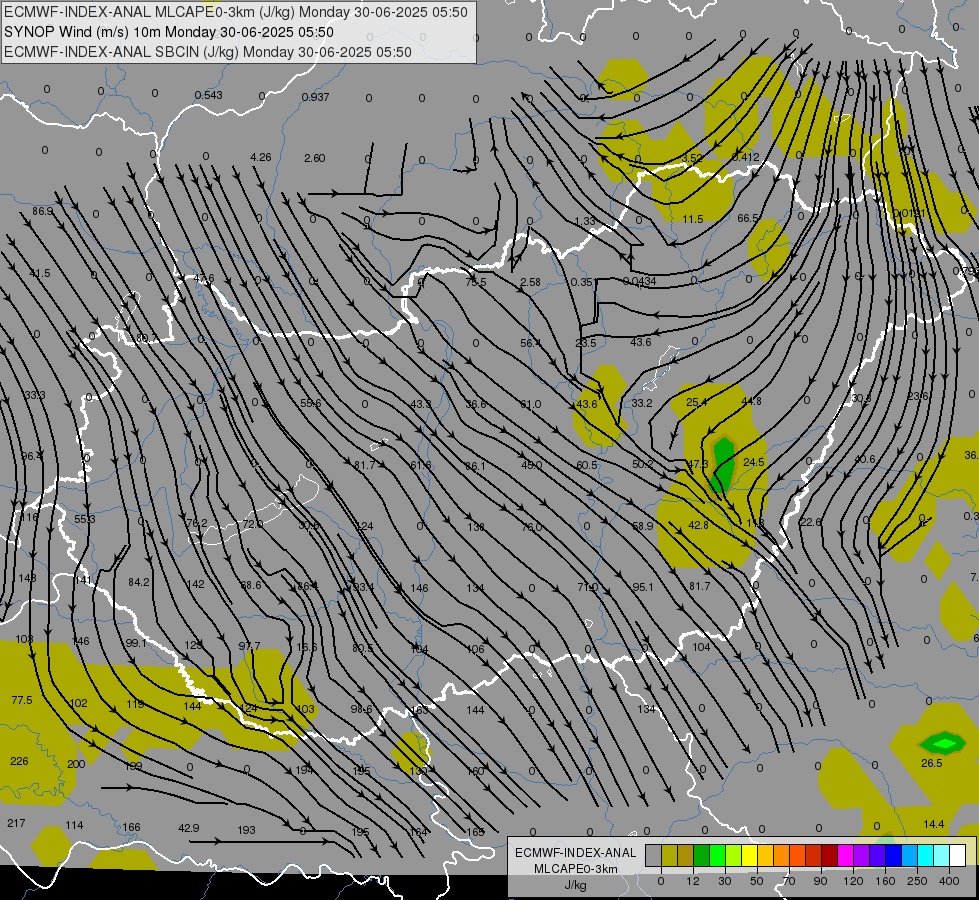This screenshot has width=979, height=900.
Task: Click the legend unit J/kg
Action: pyautogui.click(x=575, y=885)
